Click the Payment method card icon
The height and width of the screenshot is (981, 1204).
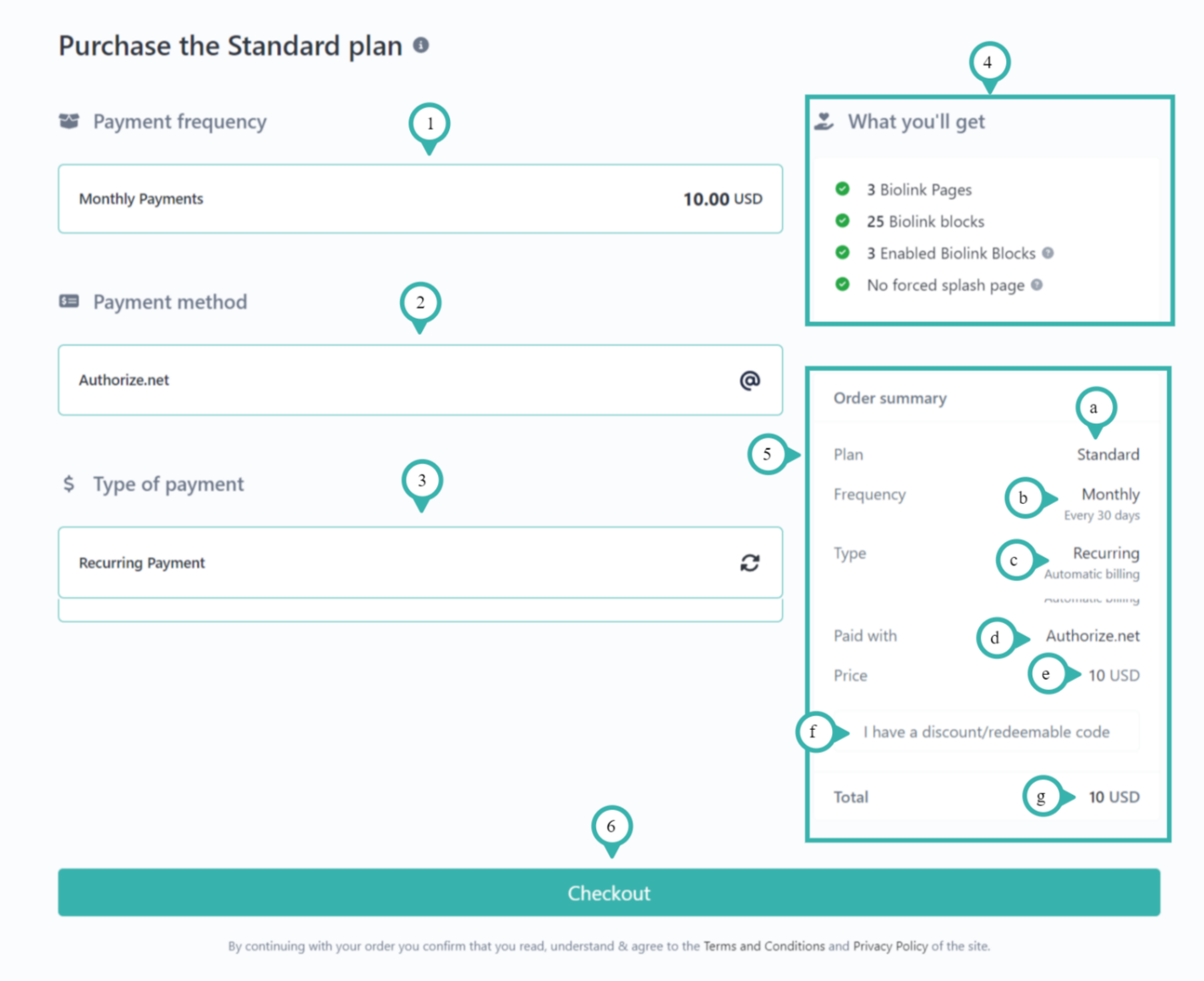[x=69, y=301]
